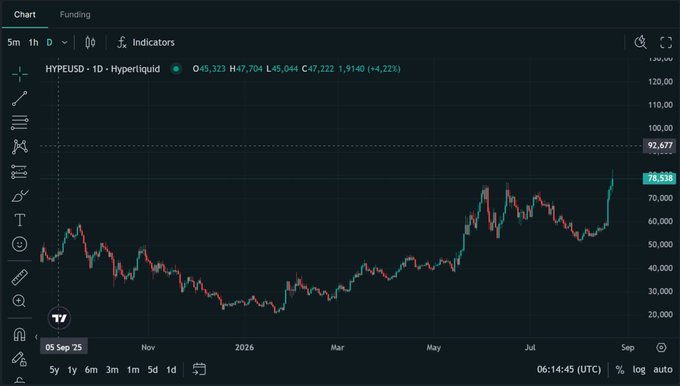
Task: Click the close value C47,222
Action: click(318, 69)
